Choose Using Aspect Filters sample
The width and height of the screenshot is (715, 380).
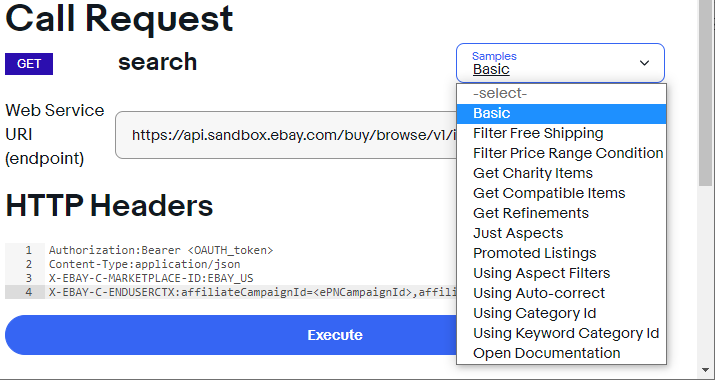[x=561, y=273]
